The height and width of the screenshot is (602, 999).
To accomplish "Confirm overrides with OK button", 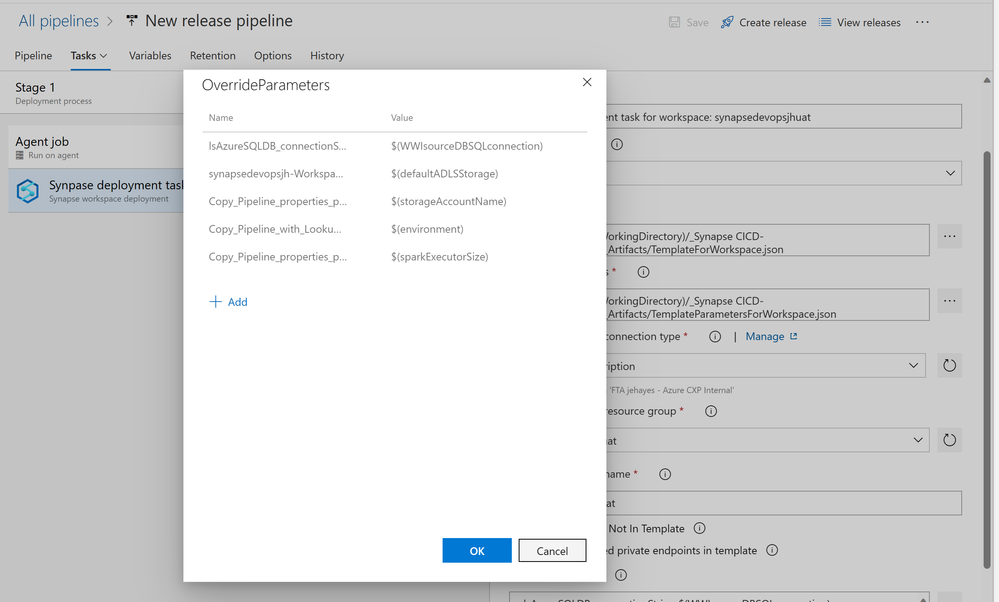I will 477,550.
